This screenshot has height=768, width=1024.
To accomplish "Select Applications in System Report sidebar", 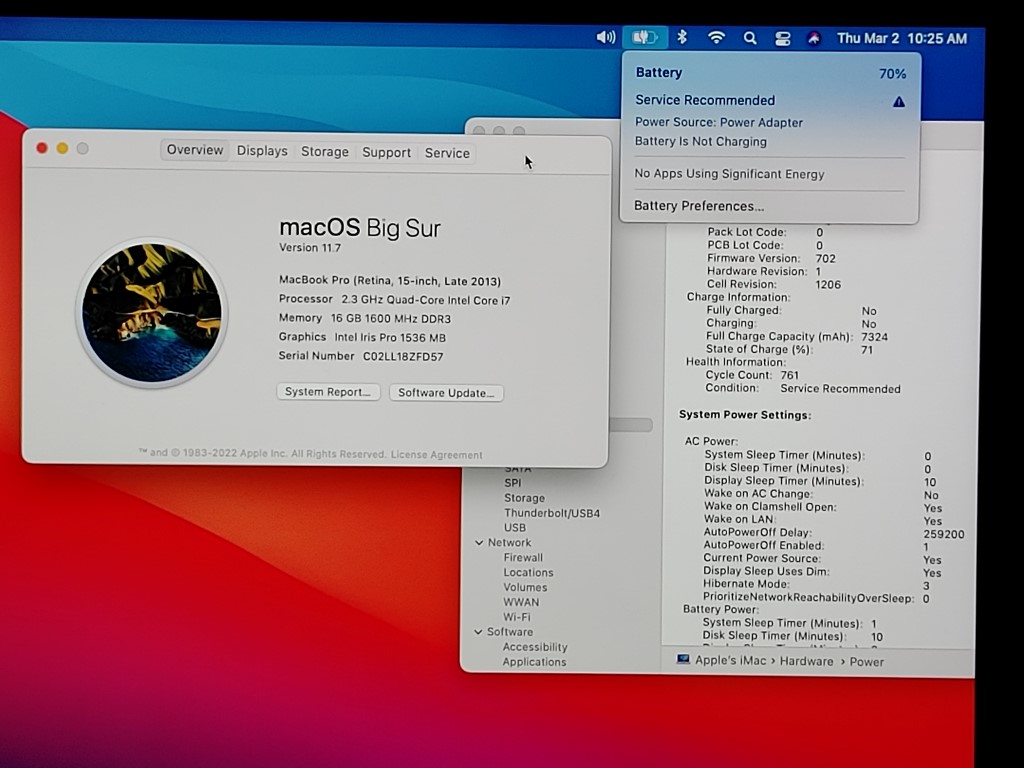I will tap(534, 662).
